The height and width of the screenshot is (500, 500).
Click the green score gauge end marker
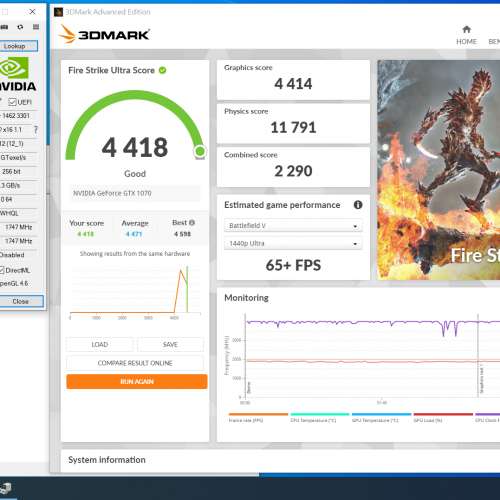[200, 151]
